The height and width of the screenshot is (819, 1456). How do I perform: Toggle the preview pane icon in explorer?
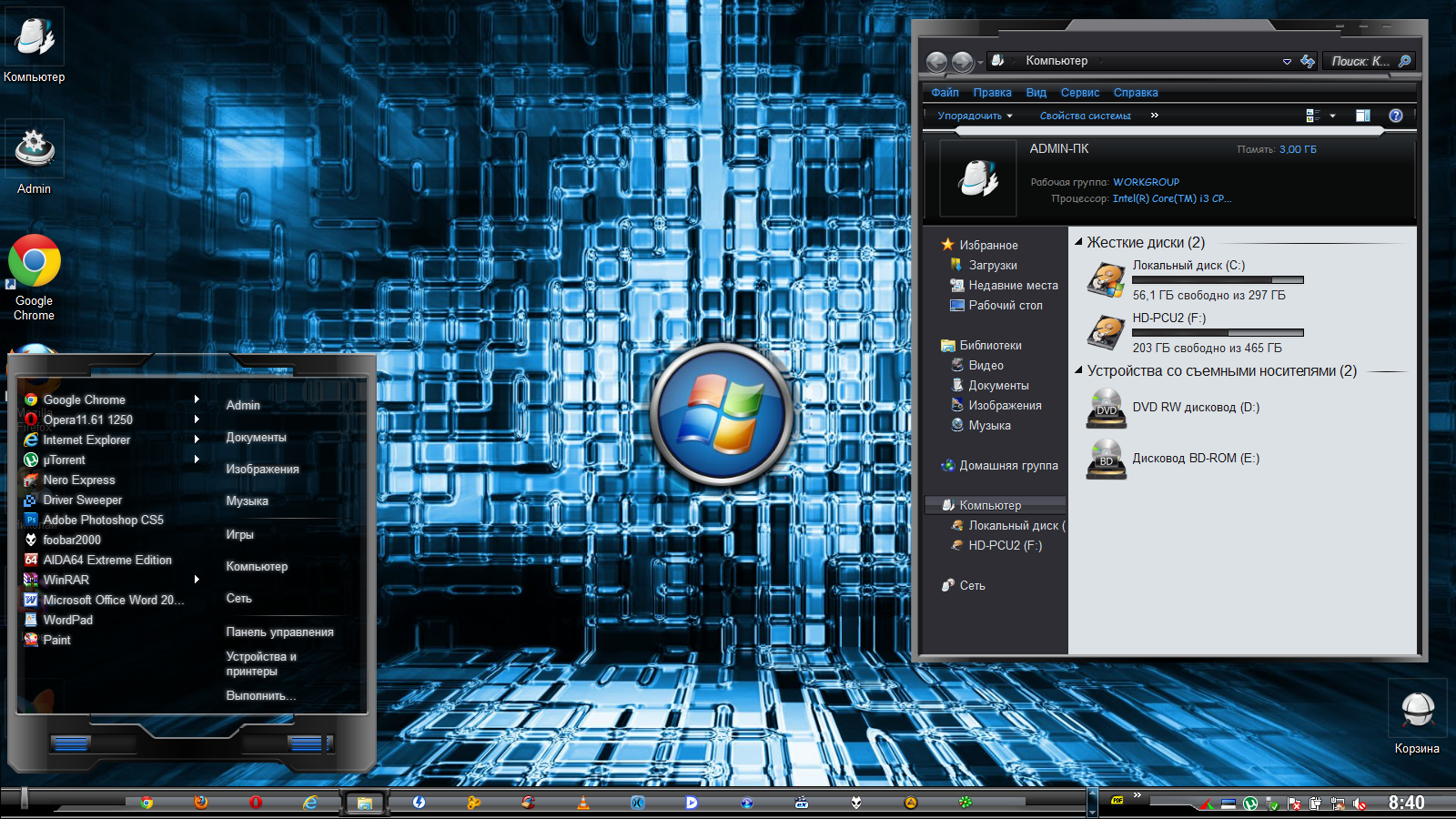pos(1362,116)
